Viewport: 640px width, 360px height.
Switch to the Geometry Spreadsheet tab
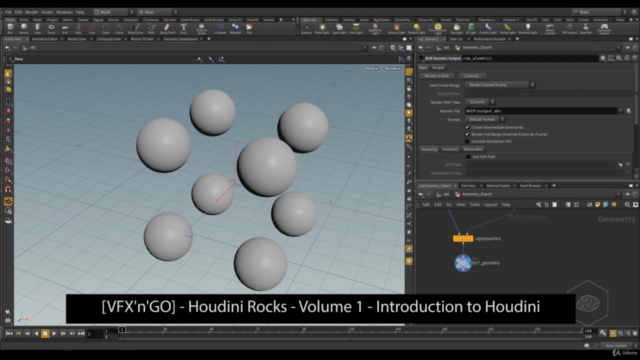click(180, 39)
